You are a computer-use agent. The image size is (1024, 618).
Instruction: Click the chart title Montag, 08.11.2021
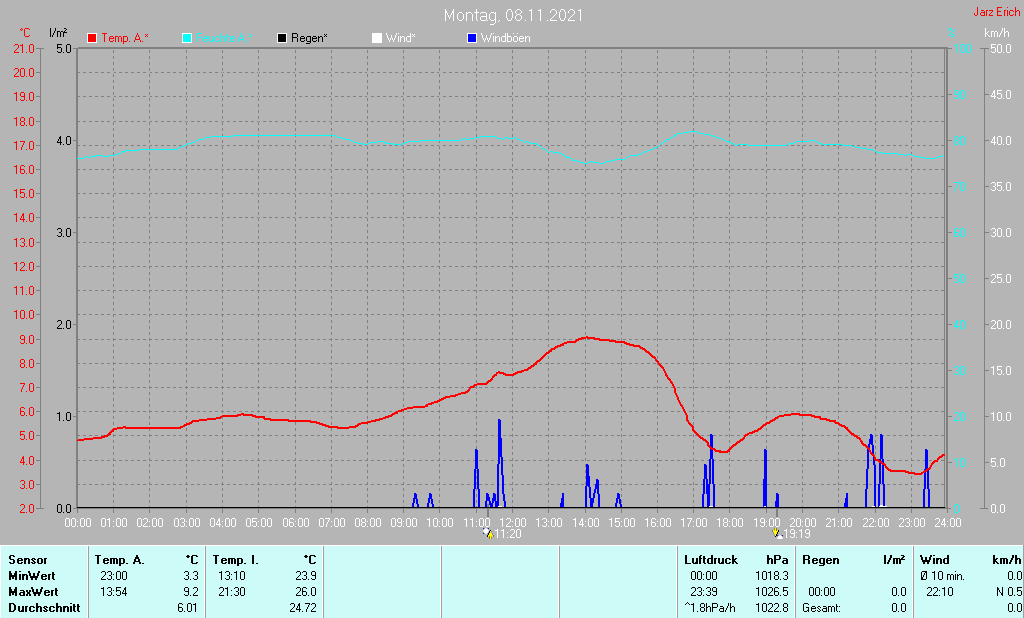click(x=514, y=15)
